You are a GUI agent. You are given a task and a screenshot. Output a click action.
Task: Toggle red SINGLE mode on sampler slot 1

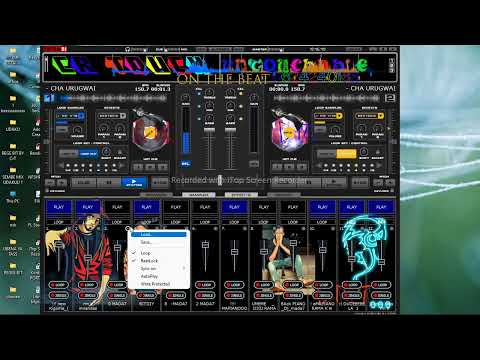[x=59, y=295]
